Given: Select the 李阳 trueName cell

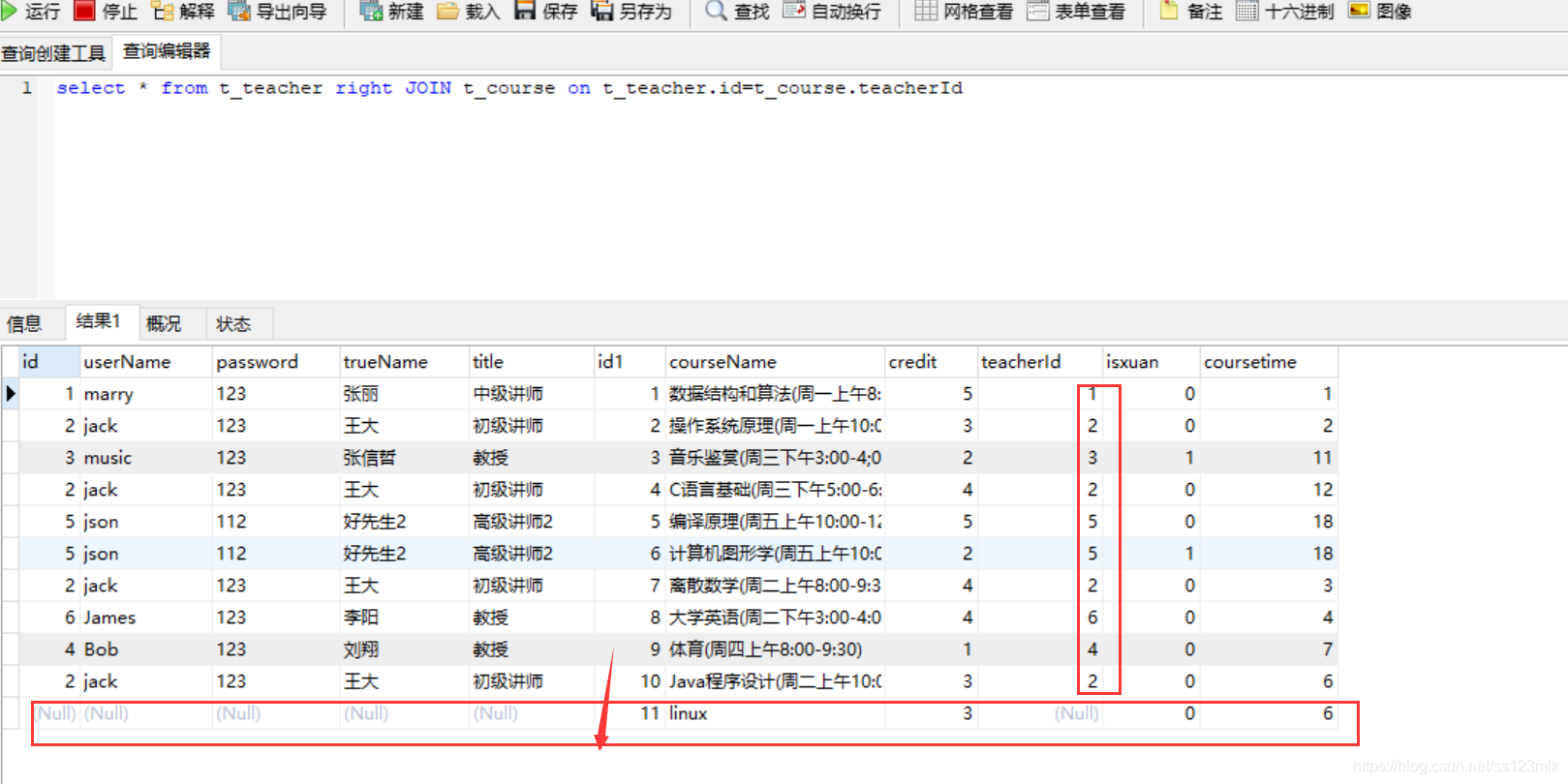Looking at the screenshot, I should click(404, 618).
